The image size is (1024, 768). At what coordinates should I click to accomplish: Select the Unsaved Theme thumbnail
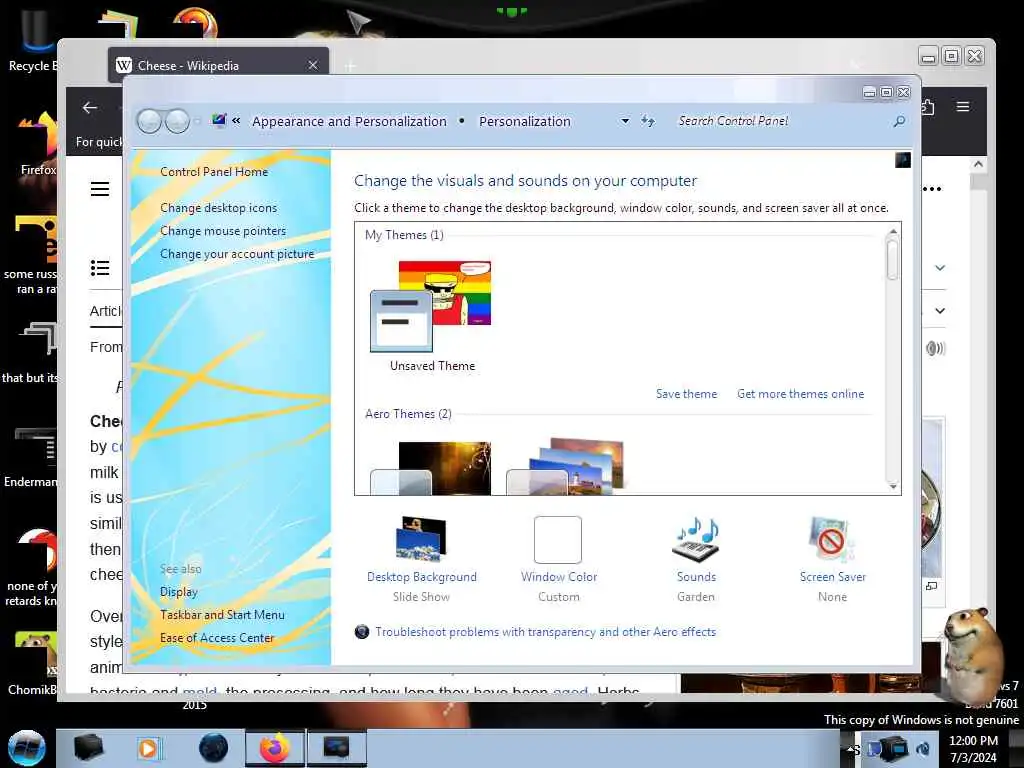tap(432, 317)
